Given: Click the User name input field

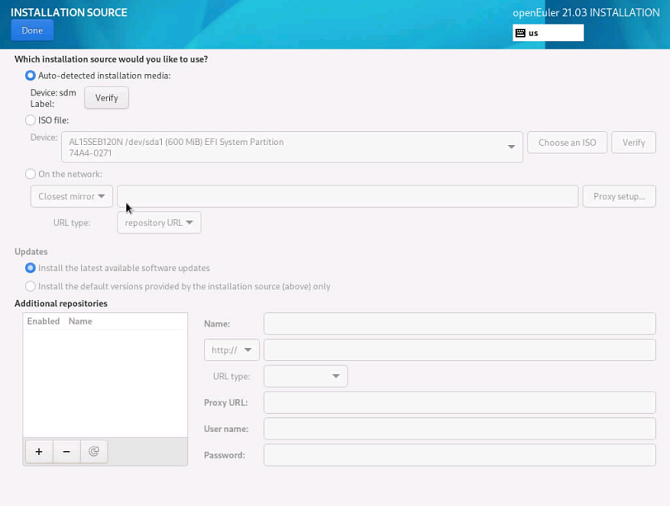Looking at the screenshot, I should 459,429.
